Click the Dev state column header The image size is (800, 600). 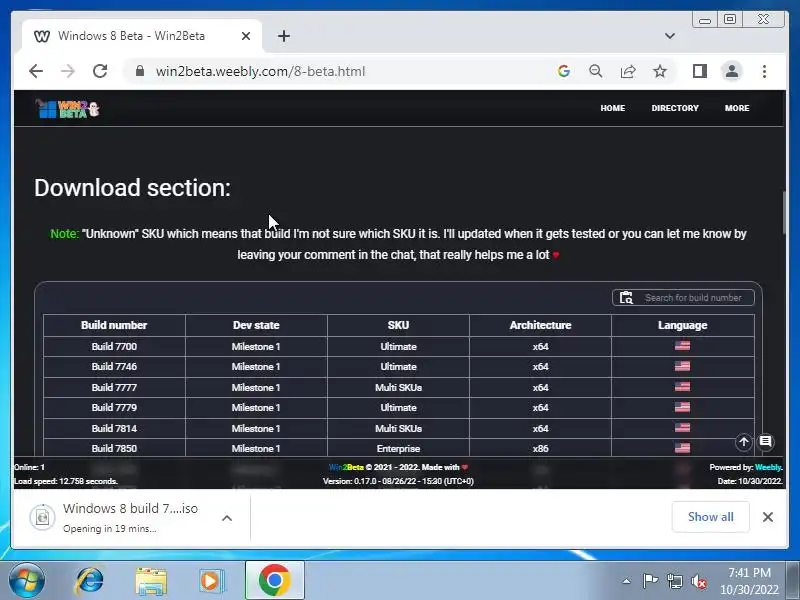tap(256, 325)
